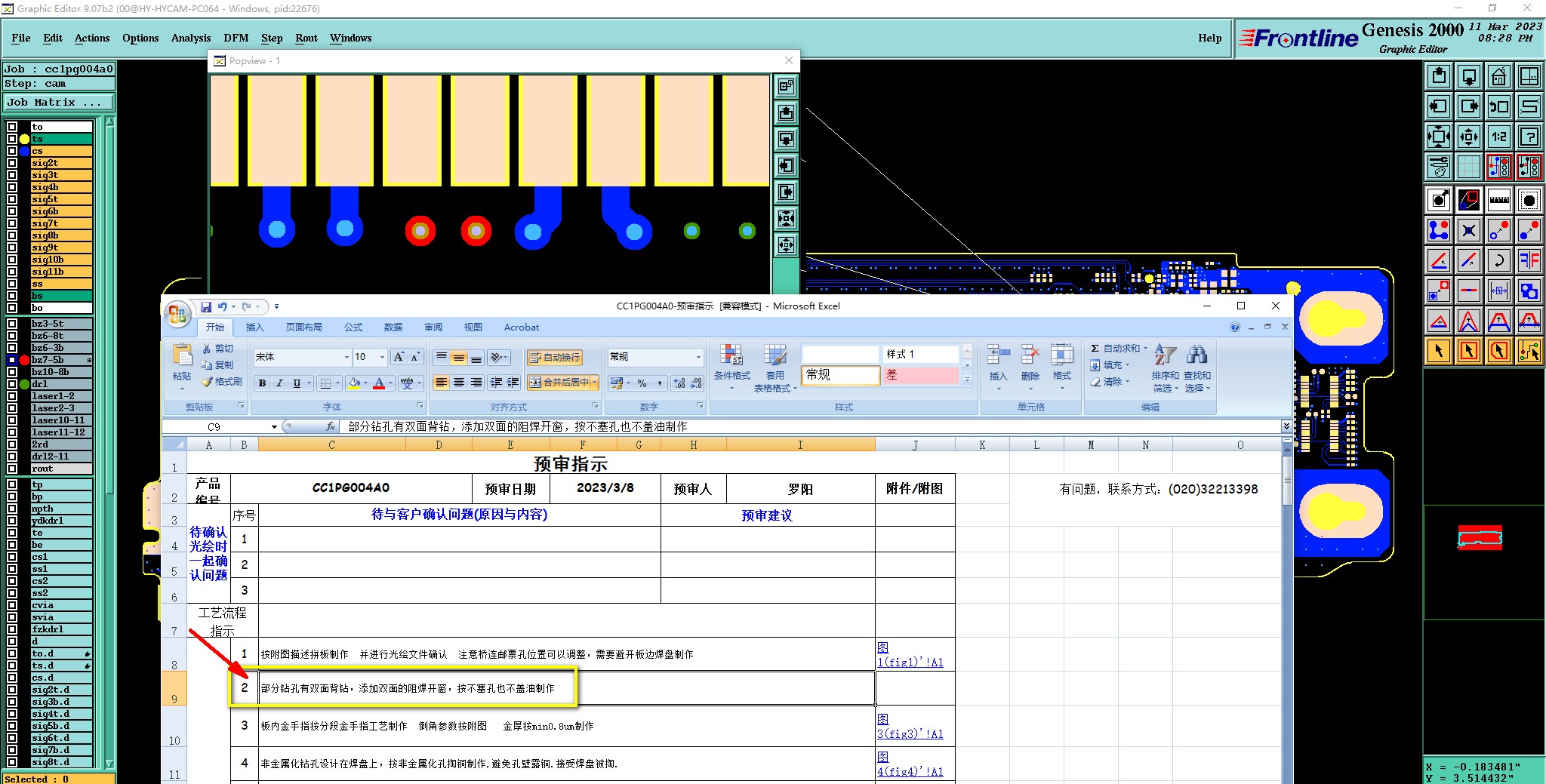Open the font name dropdown showing 宋体
This screenshot has height=784, width=1546.
pyautogui.click(x=346, y=357)
